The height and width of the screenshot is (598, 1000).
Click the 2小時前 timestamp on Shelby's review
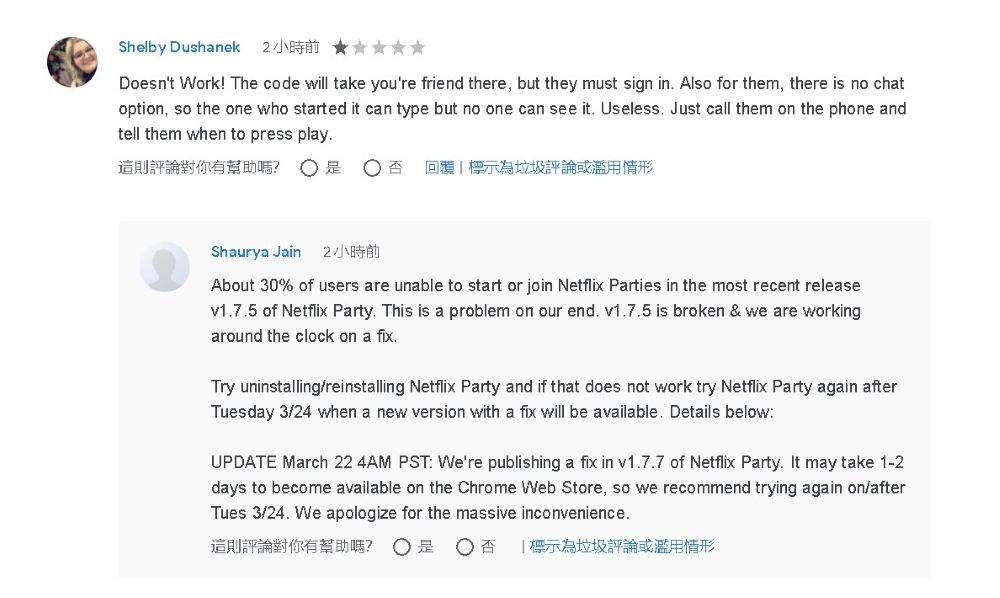[x=291, y=47]
